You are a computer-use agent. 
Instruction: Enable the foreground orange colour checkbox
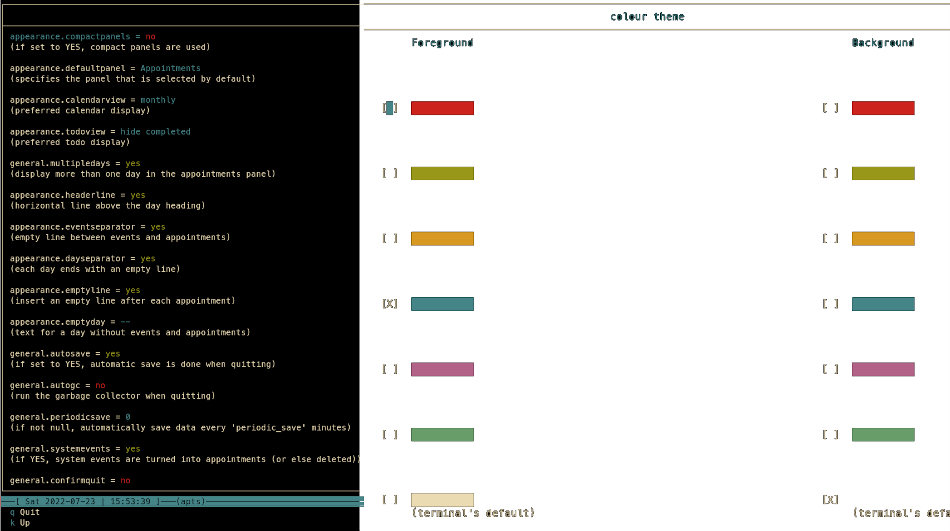click(390, 238)
